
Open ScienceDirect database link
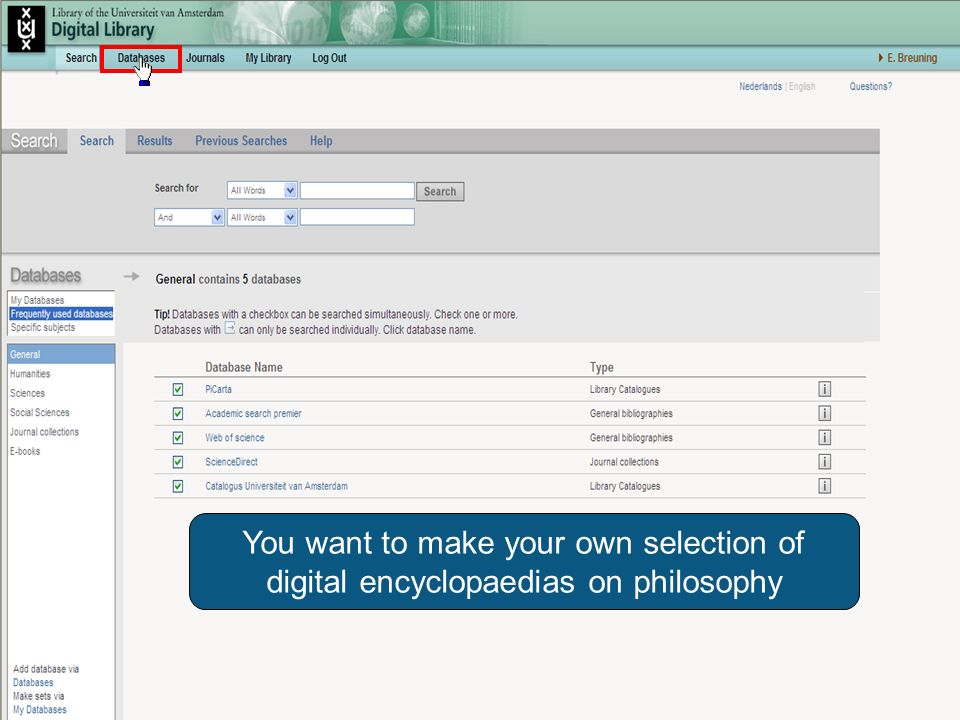click(231, 462)
